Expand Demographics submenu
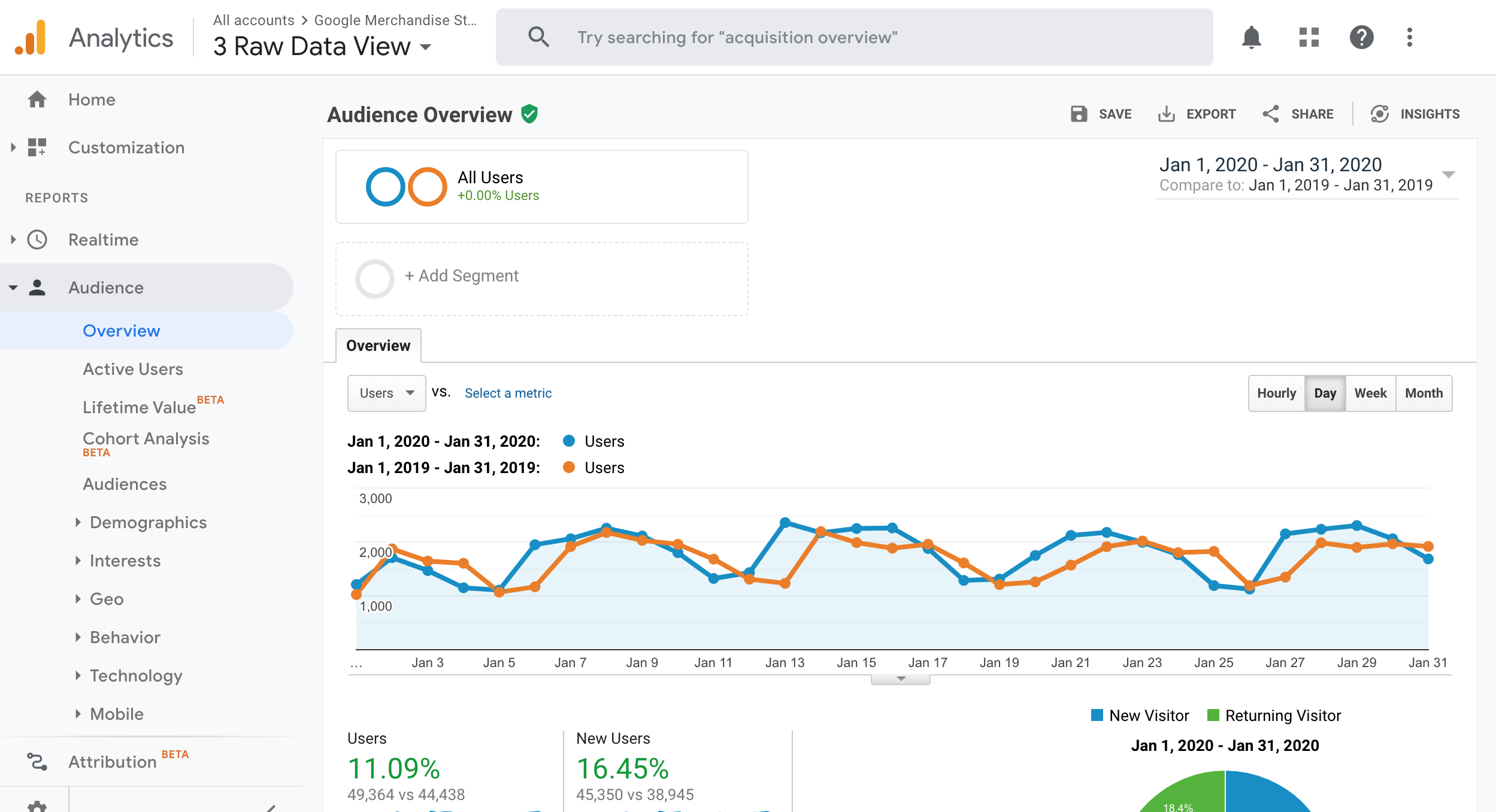 (x=78, y=522)
